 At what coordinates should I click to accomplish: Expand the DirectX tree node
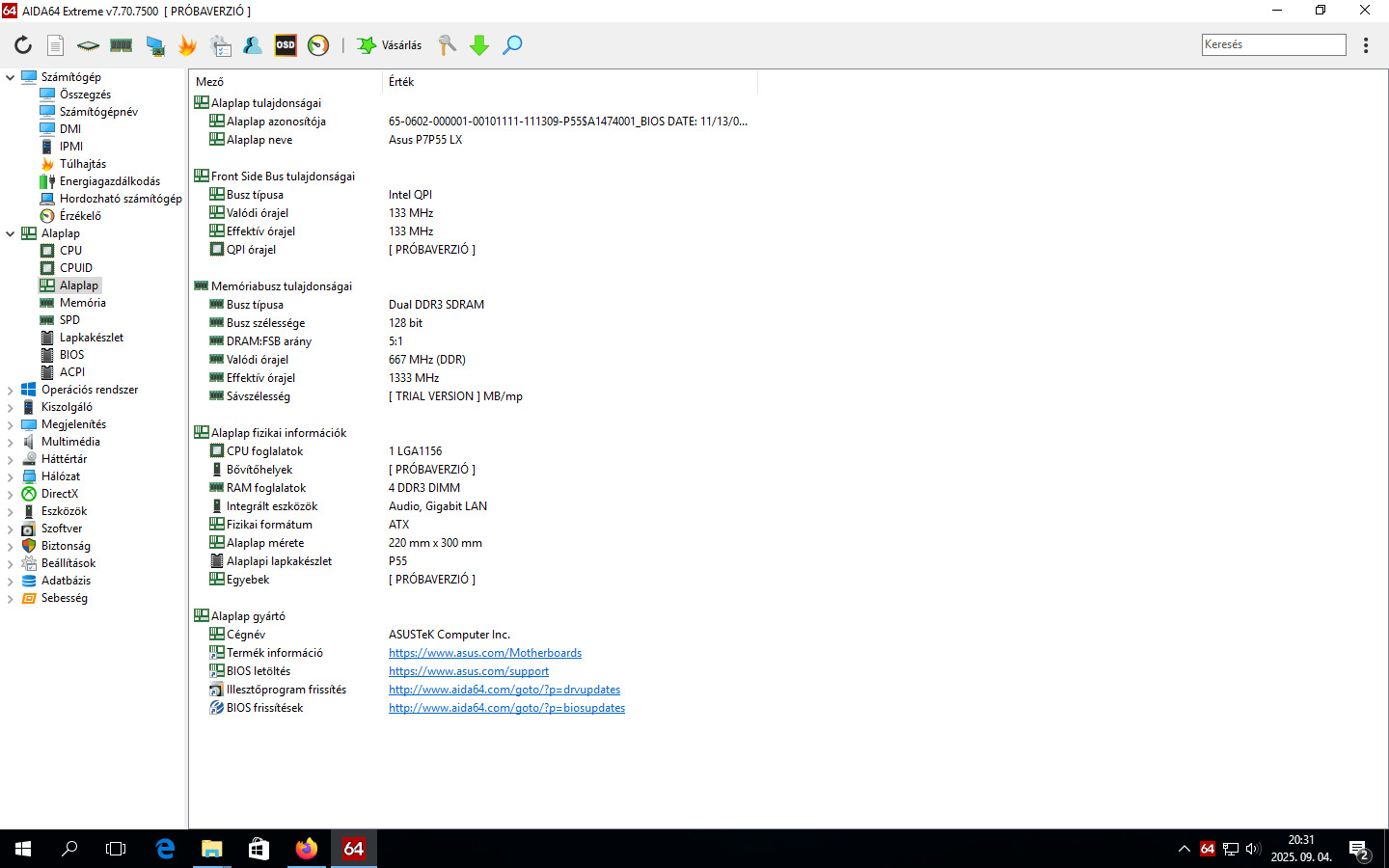point(11,494)
